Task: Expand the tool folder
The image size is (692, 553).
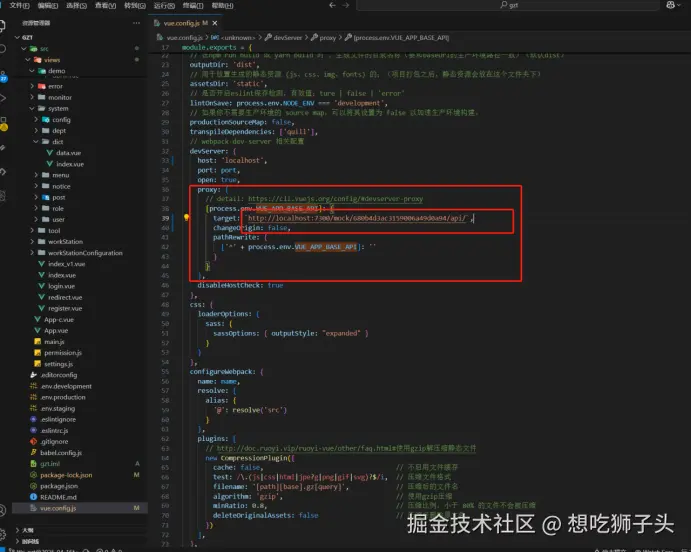Action: click(32, 230)
